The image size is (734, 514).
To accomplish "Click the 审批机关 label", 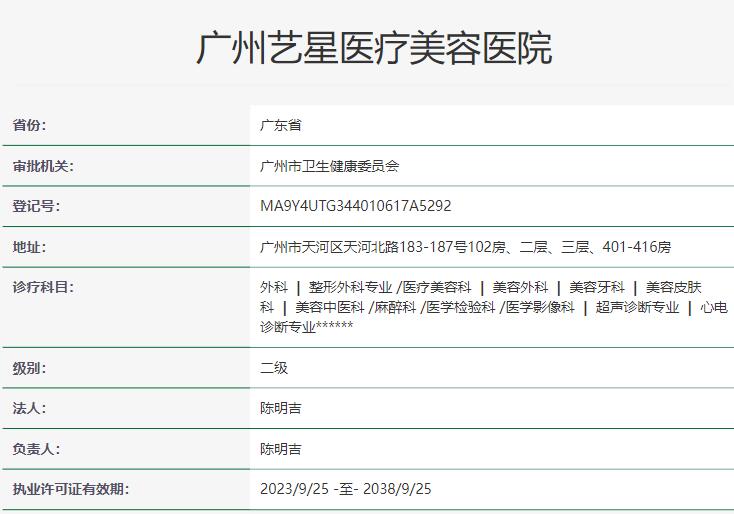I will (x=43, y=166).
